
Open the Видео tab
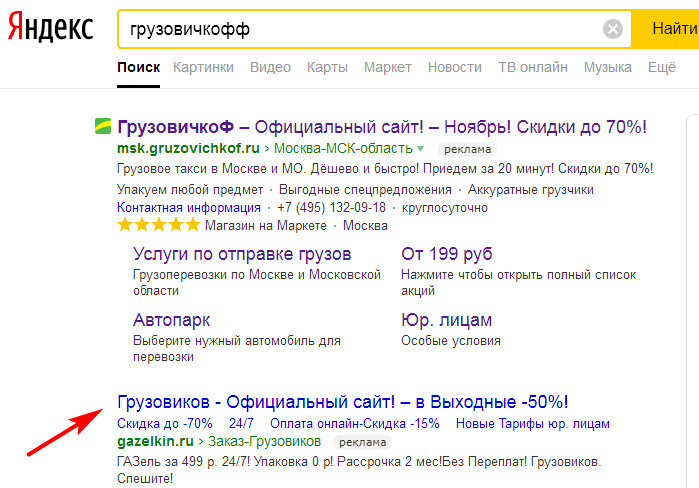(270, 67)
